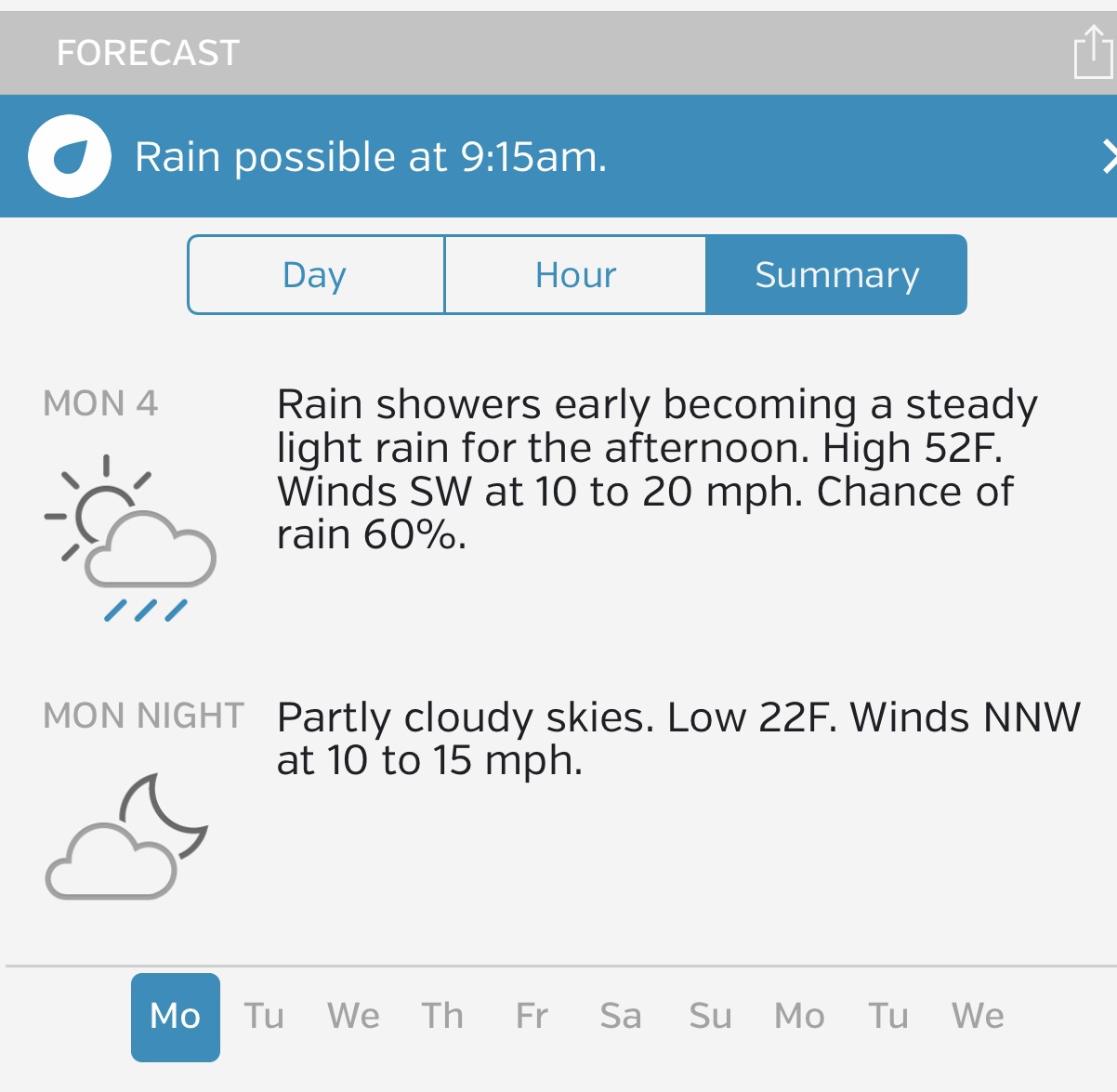Tap the rainy sun-cloud icon for Mon 4
1117x1092 pixels.
(130, 538)
